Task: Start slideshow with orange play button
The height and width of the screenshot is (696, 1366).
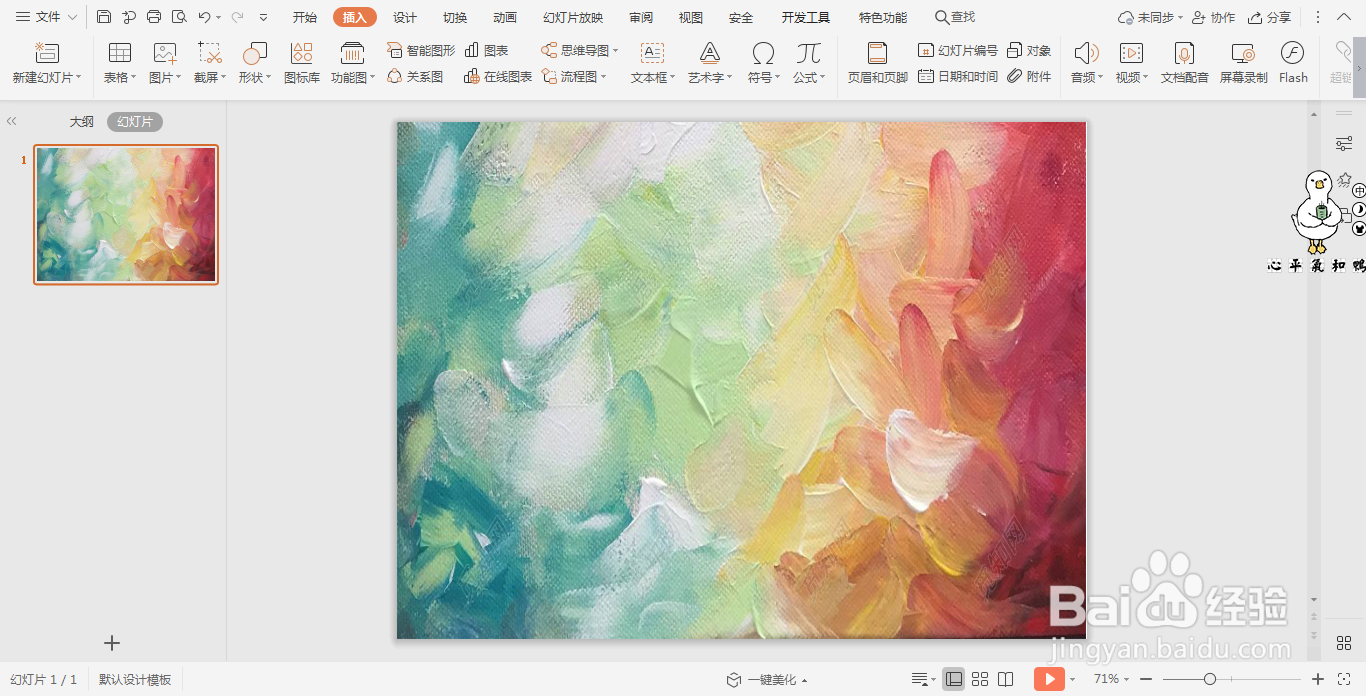Action: (x=1049, y=679)
